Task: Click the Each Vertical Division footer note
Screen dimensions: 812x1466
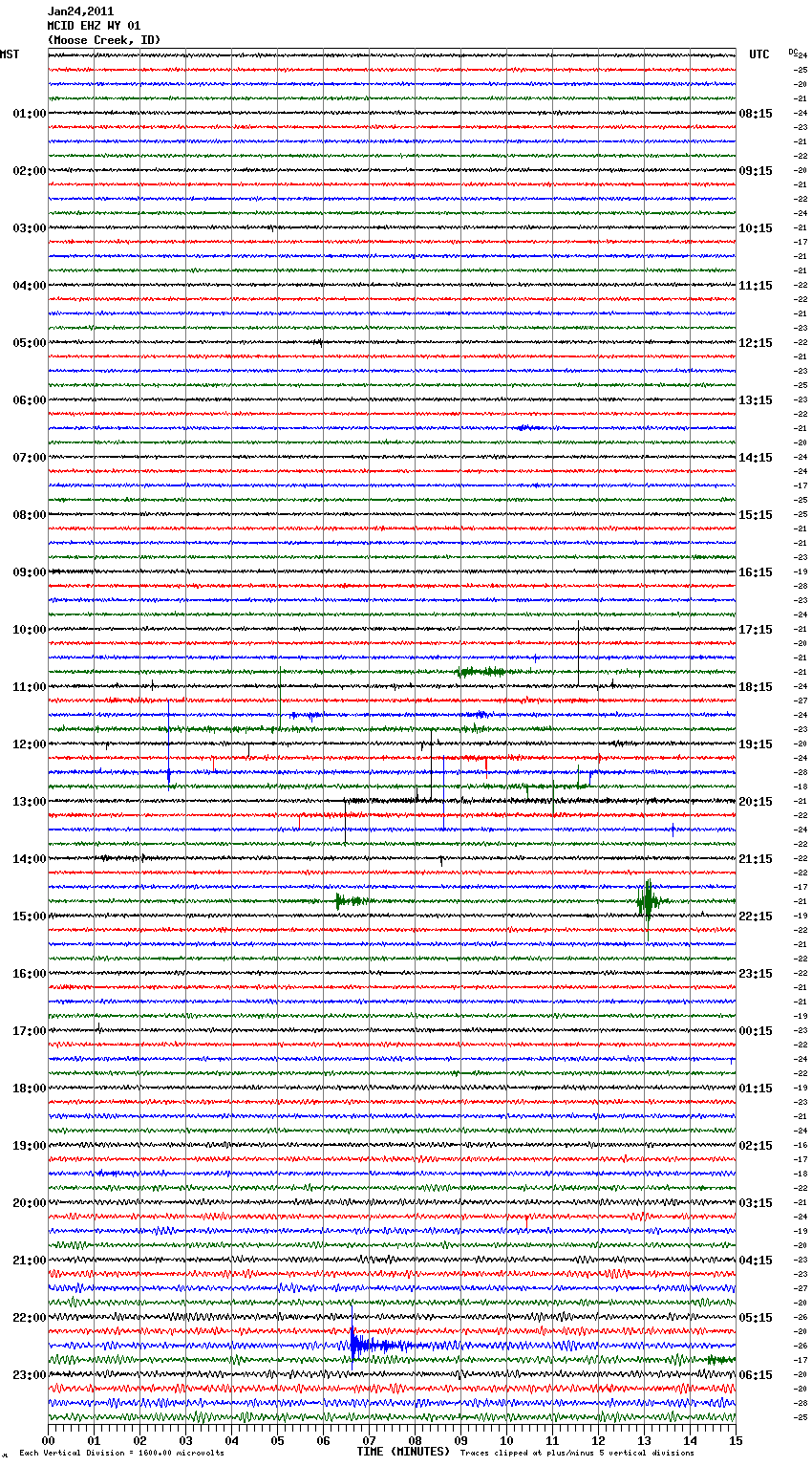Action: tap(121, 1454)
